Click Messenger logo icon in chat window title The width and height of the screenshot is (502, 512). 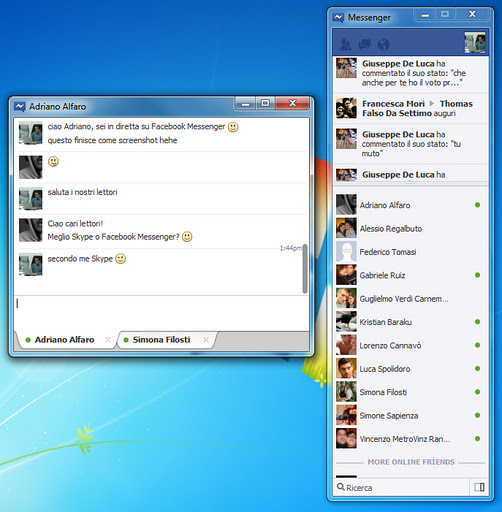pos(20,107)
